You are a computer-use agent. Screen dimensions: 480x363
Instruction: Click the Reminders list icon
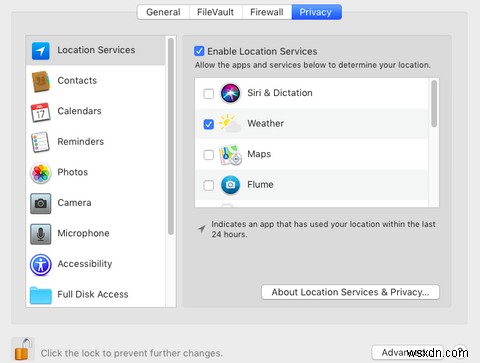pyautogui.click(x=40, y=142)
